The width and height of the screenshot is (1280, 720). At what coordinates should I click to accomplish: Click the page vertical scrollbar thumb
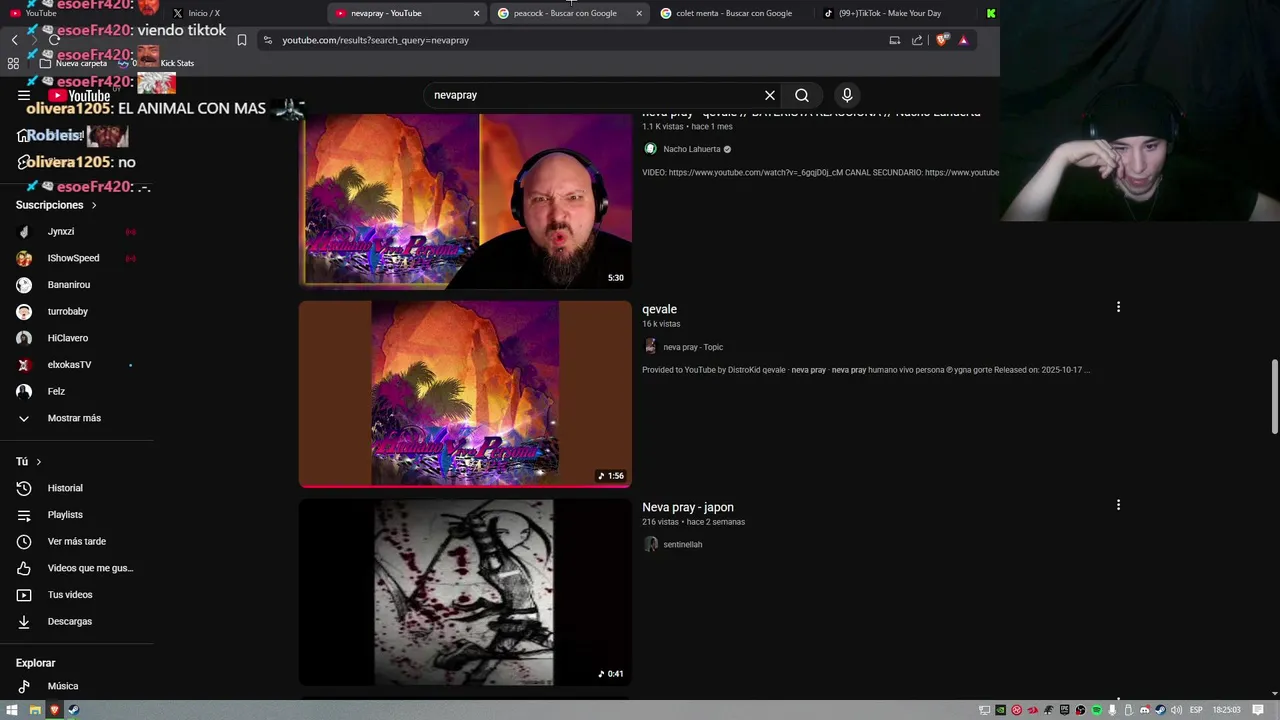tap(1274, 396)
